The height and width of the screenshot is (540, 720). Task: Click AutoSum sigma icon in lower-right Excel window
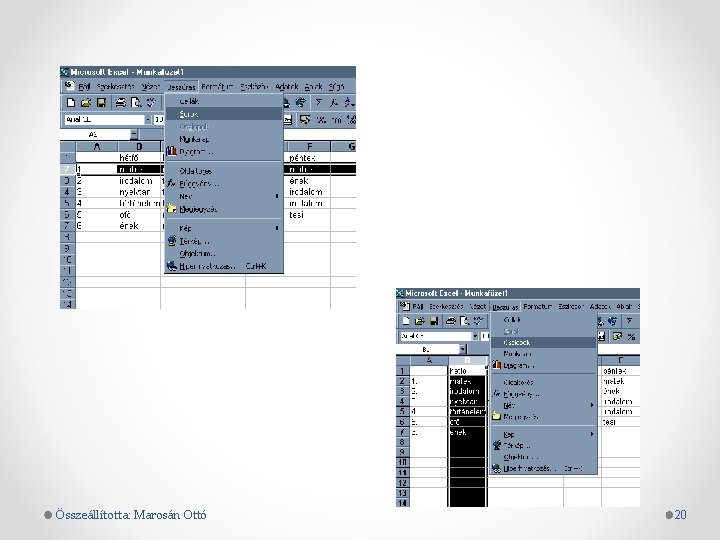(x=630, y=321)
